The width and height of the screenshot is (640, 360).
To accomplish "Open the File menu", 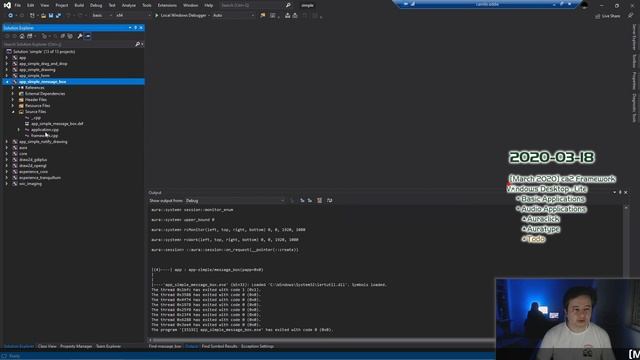I will [x=18, y=5].
